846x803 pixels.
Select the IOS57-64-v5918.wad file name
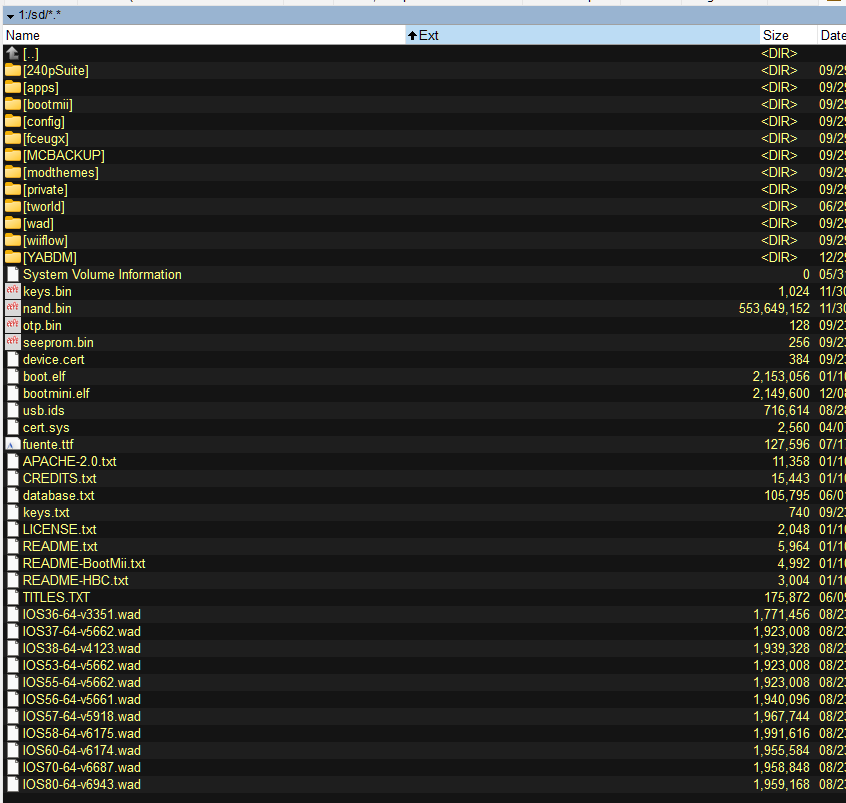click(x=81, y=717)
